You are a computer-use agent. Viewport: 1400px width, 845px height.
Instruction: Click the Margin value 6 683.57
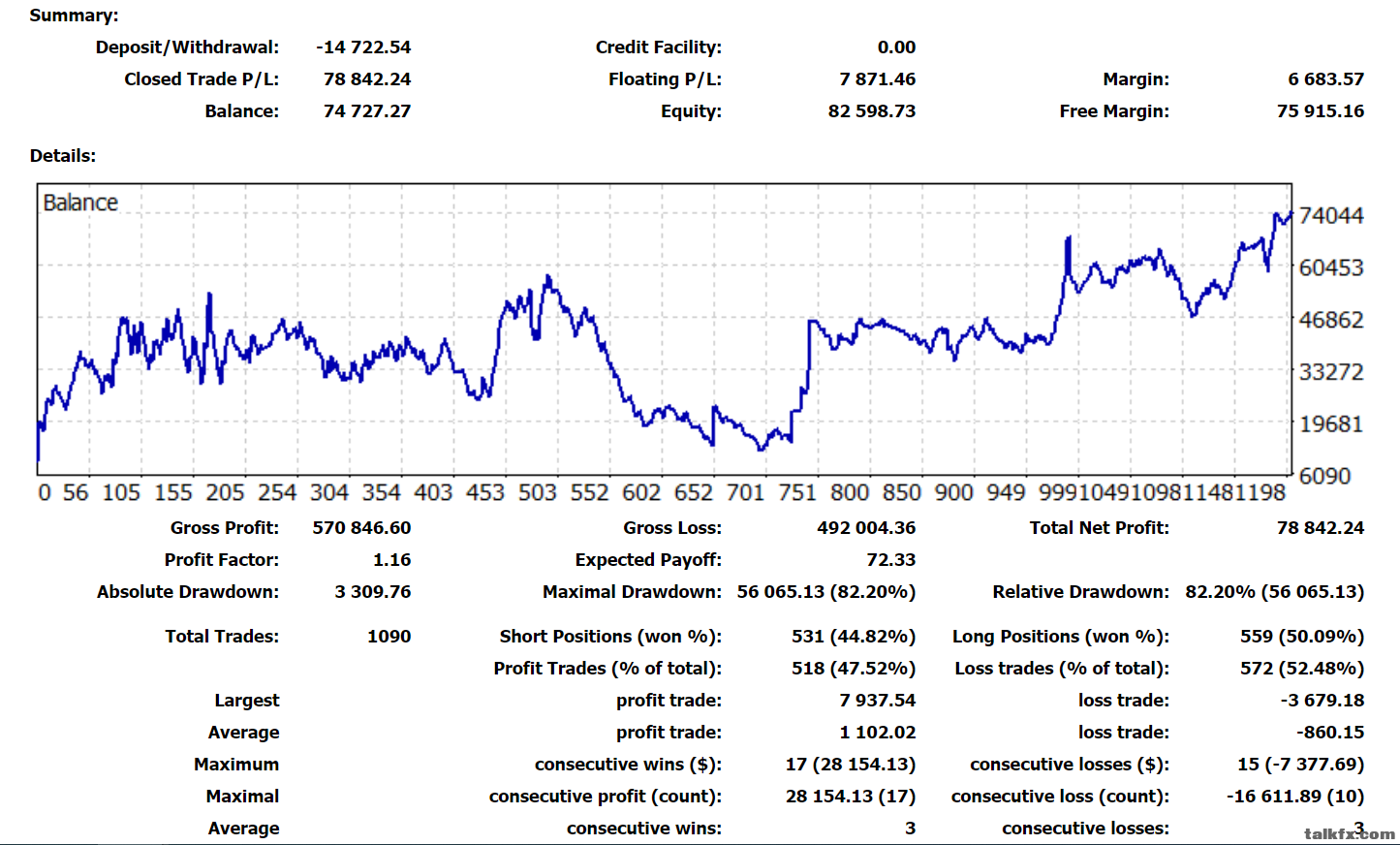[1325, 78]
